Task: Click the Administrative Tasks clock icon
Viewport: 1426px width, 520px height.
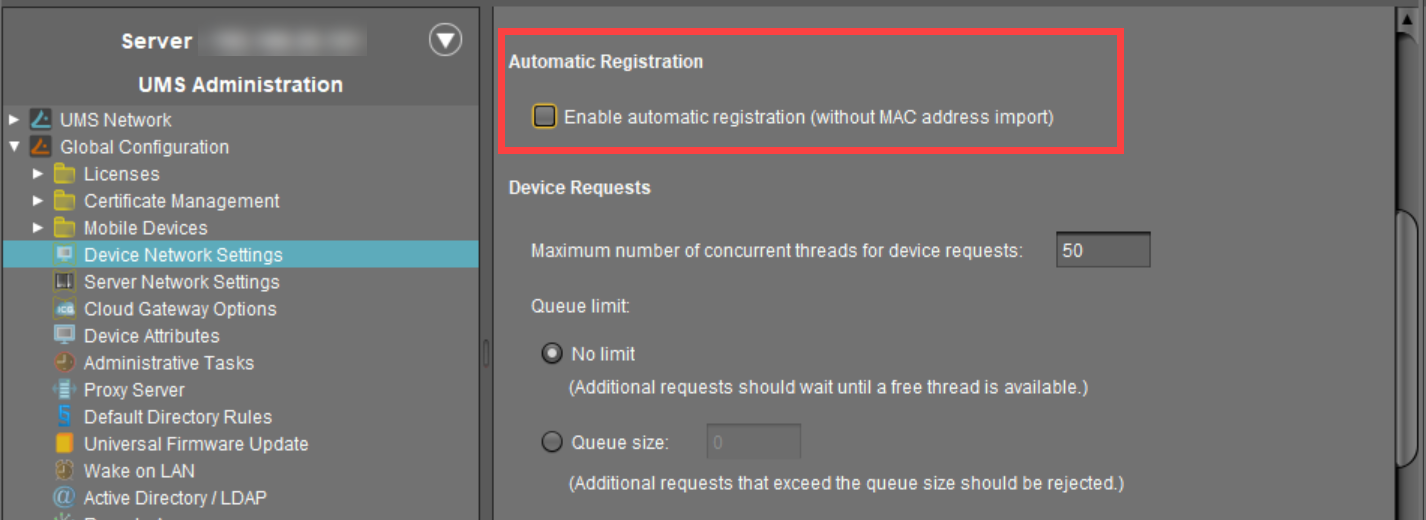Action: [65, 363]
